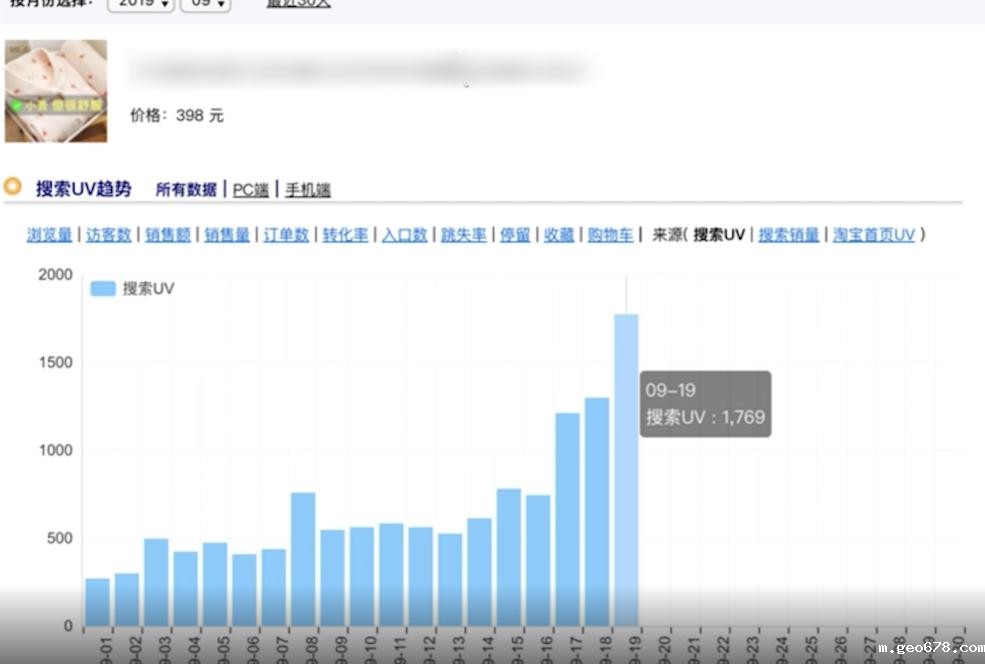985x664 pixels.
Task: Open the 销售额 metric view
Action: coord(165,235)
